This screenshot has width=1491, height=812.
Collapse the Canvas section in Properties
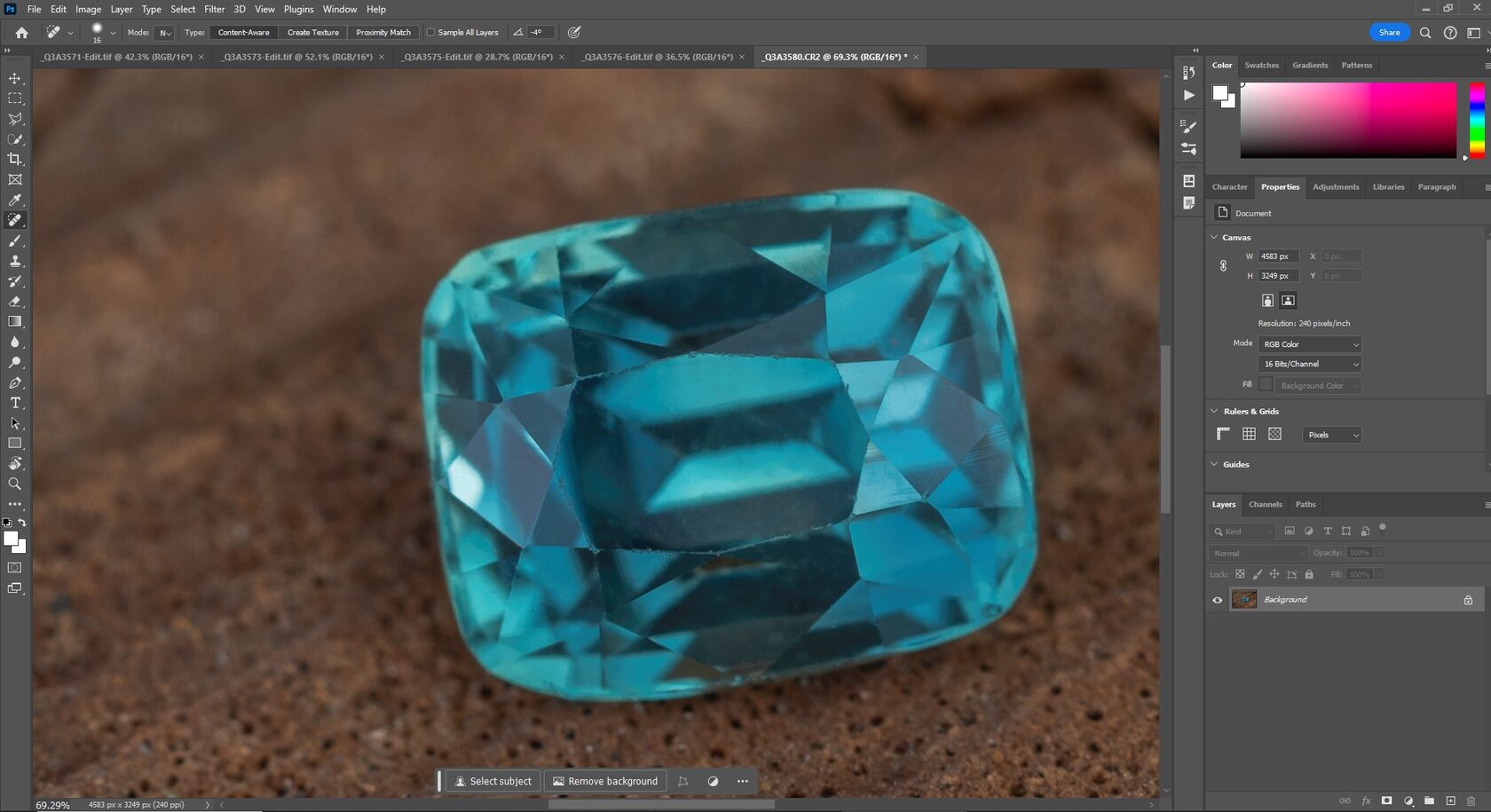pyautogui.click(x=1214, y=237)
